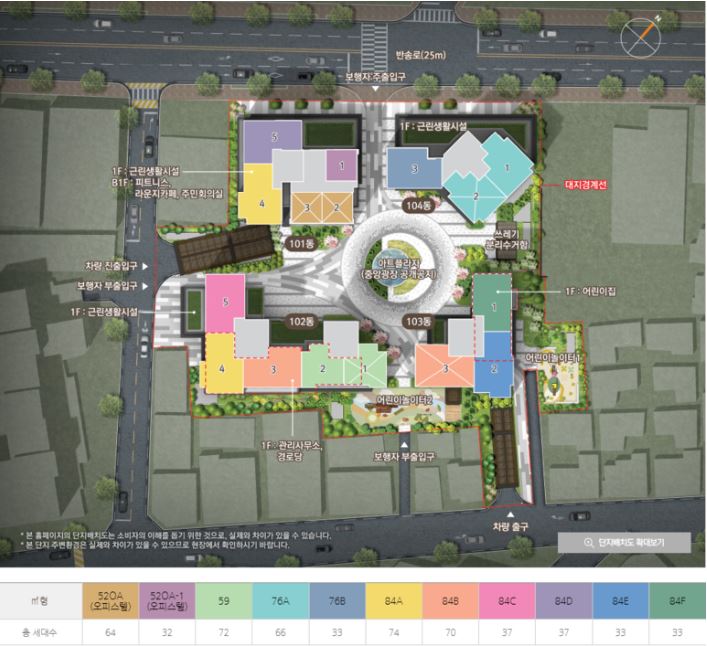
Task: Click the household count 70 cell
Action: point(450,632)
